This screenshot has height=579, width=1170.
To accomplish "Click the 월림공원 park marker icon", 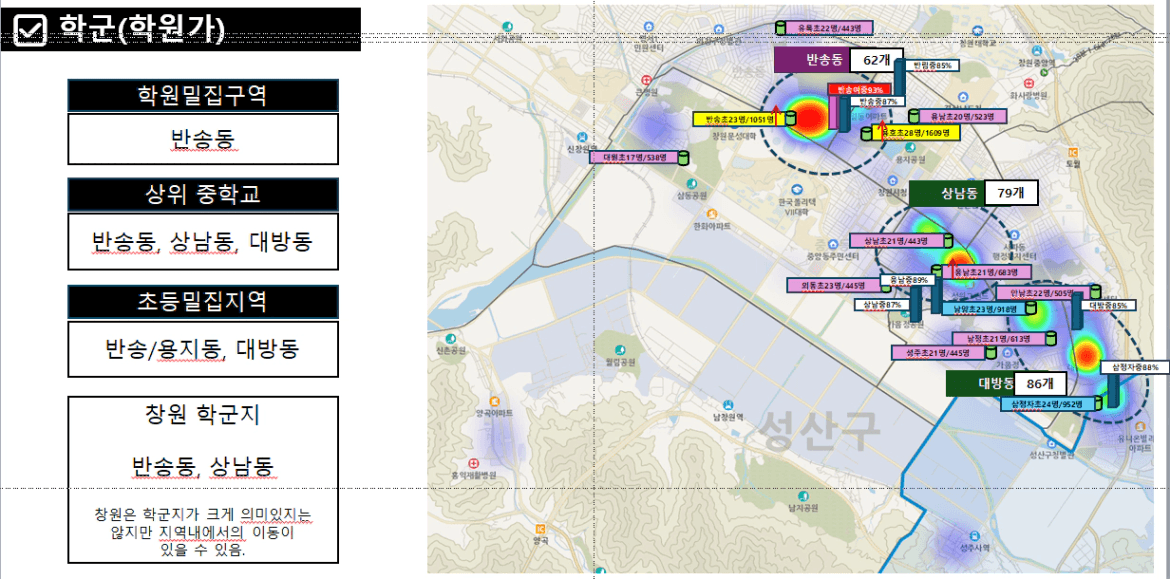I will 619,350.
